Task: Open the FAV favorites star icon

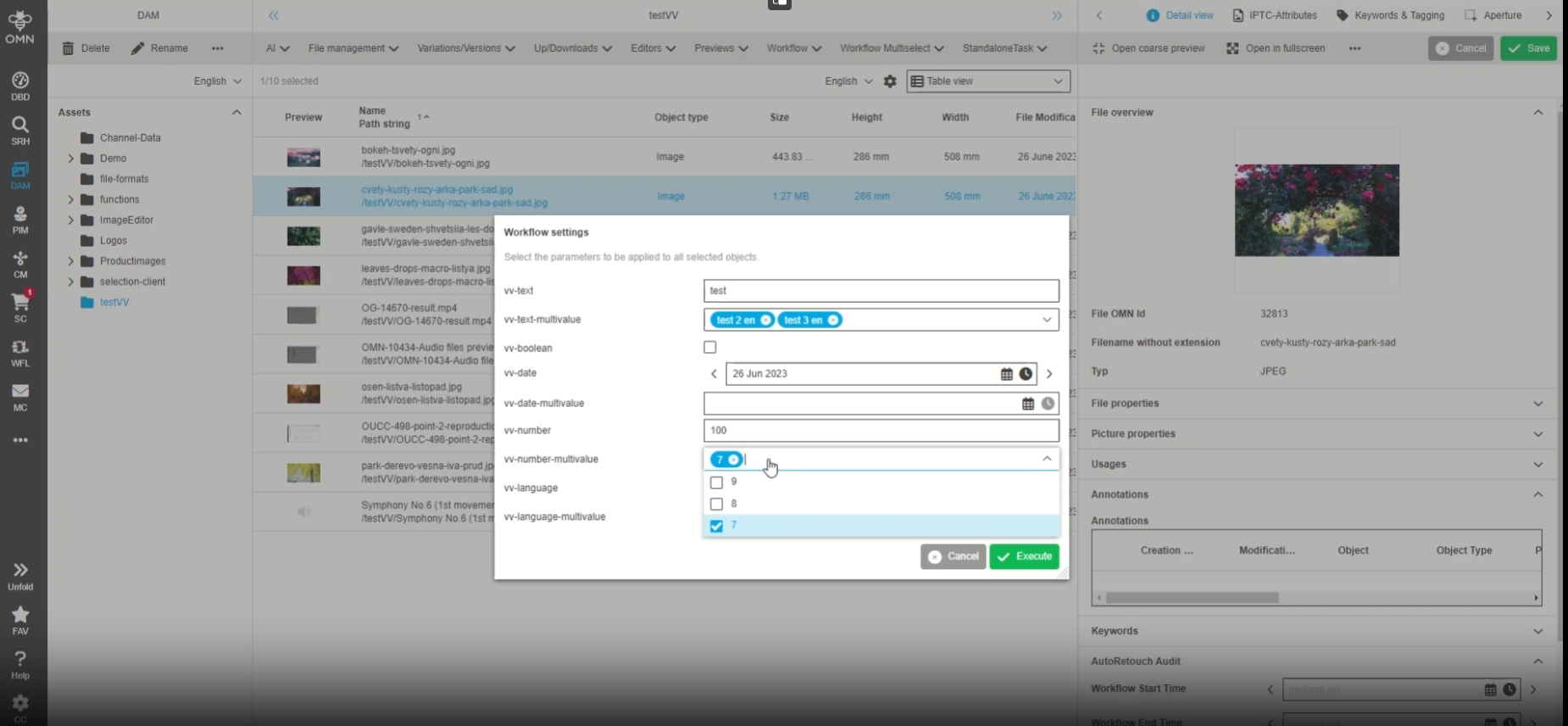Action: pos(20,619)
